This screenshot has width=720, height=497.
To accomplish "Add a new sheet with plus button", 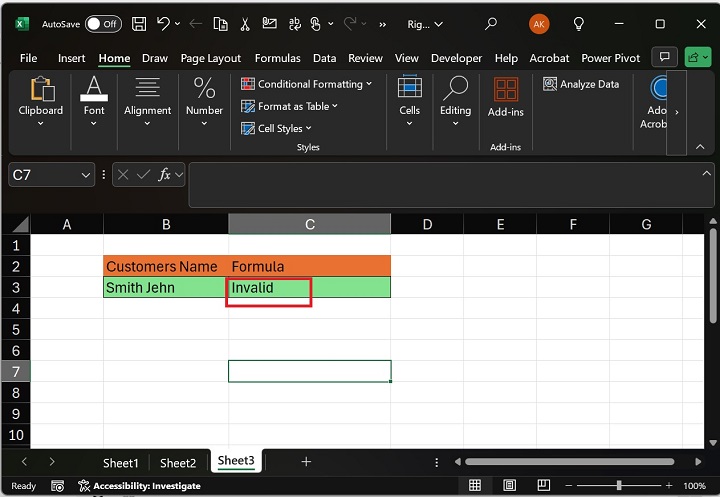I will pyautogui.click(x=306, y=462).
